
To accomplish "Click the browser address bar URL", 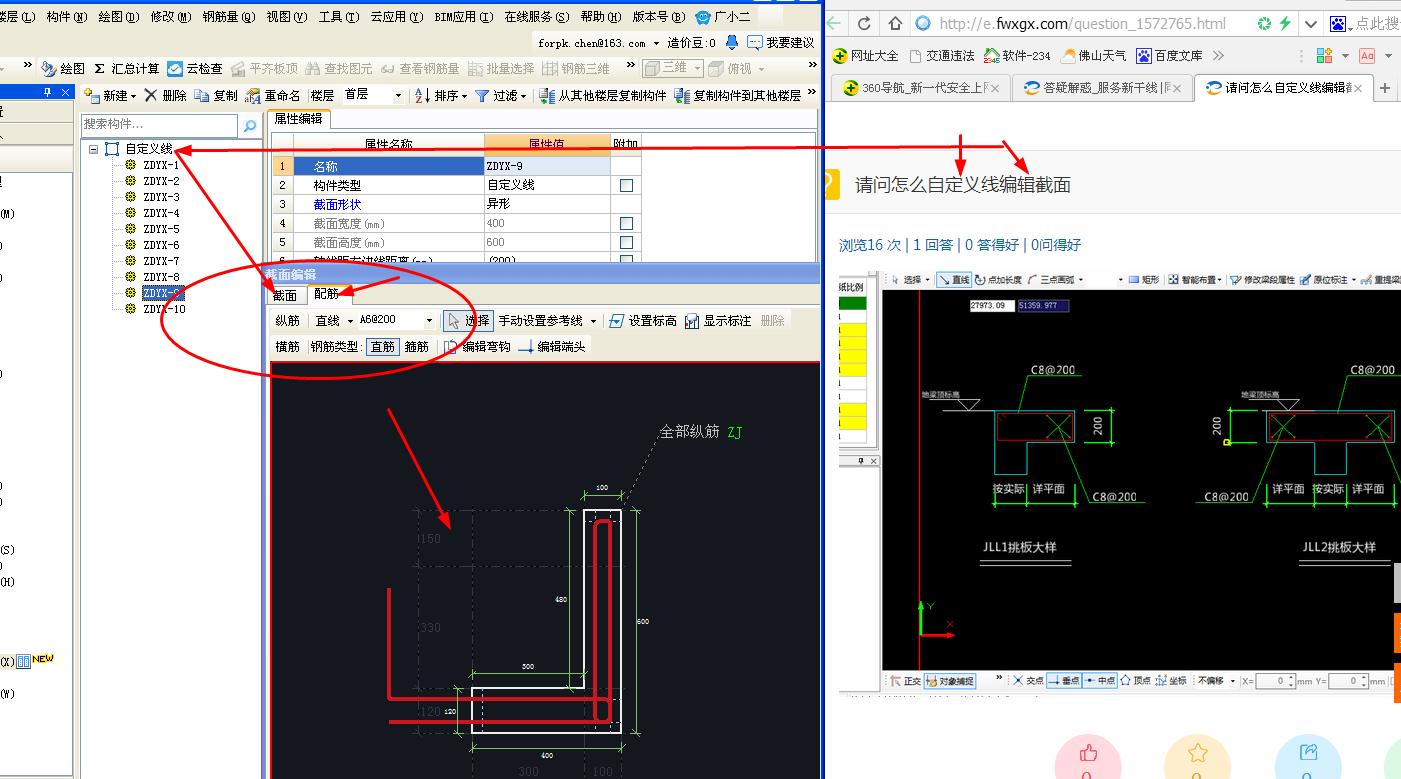I will [1082, 24].
